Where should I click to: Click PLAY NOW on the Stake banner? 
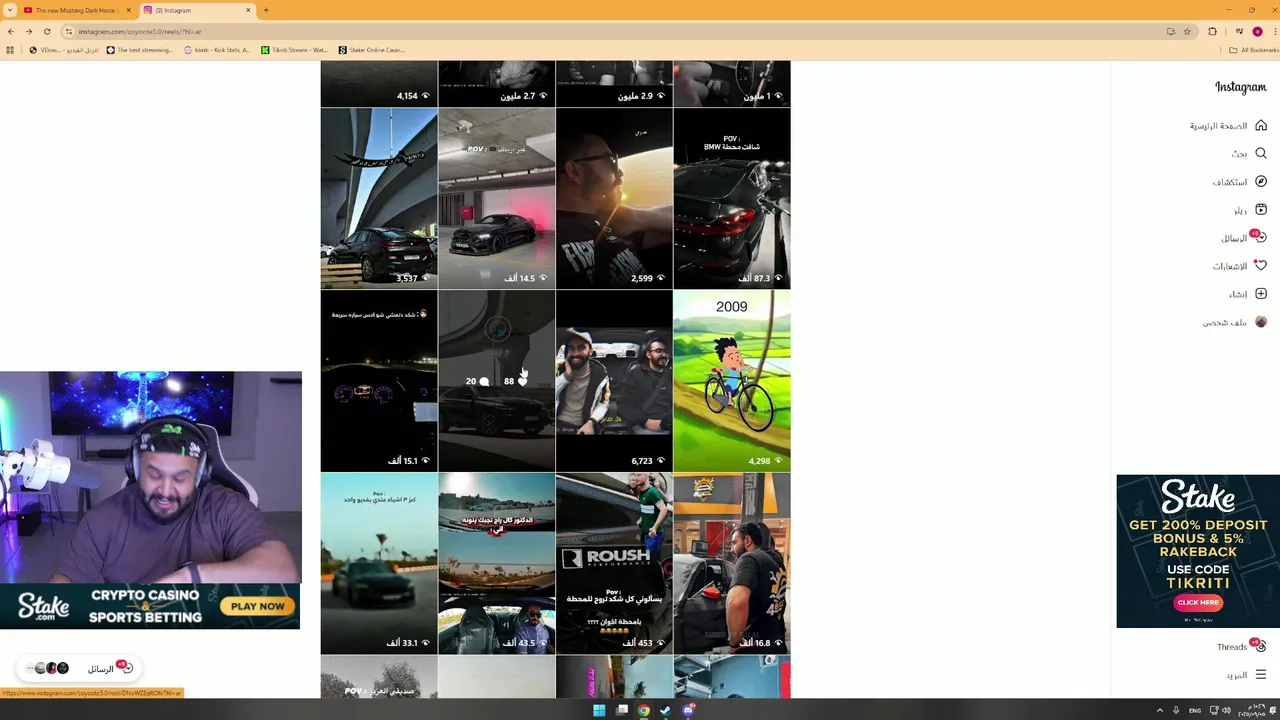coord(258,606)
